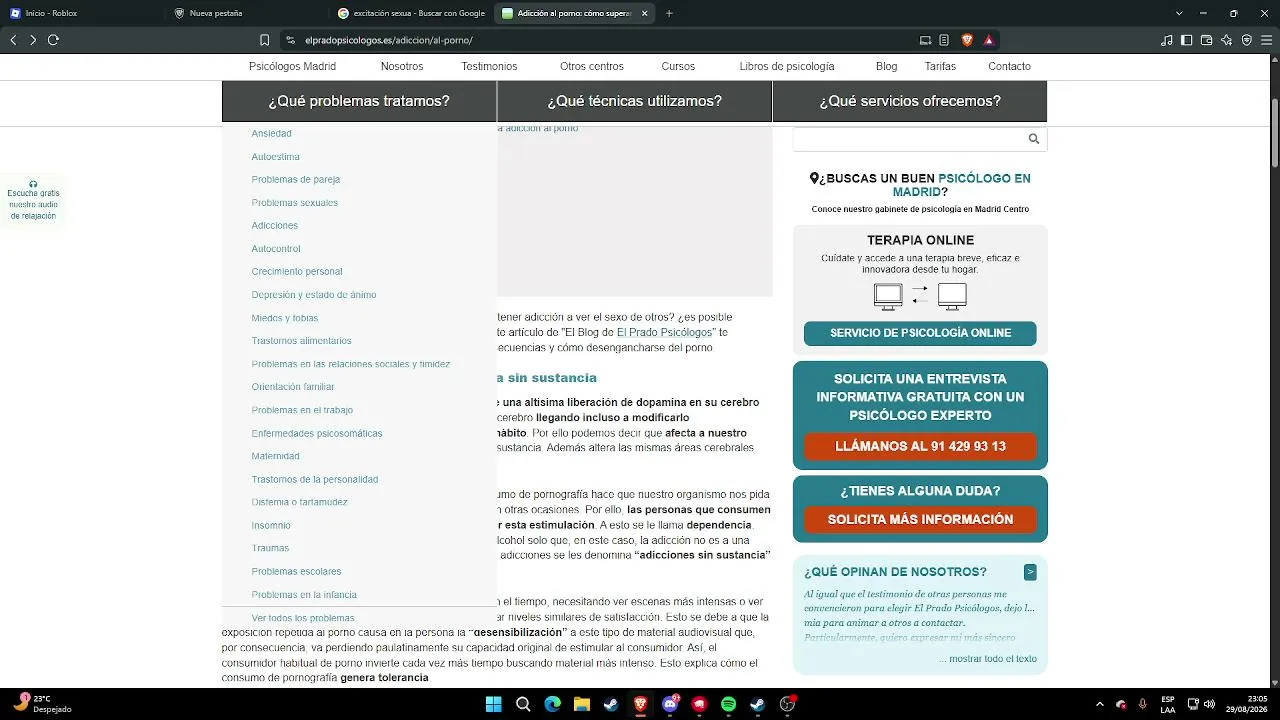Toggle the browser sidebar panel icon
This screenshot has height=720, width=1280.
[1187, 40]
